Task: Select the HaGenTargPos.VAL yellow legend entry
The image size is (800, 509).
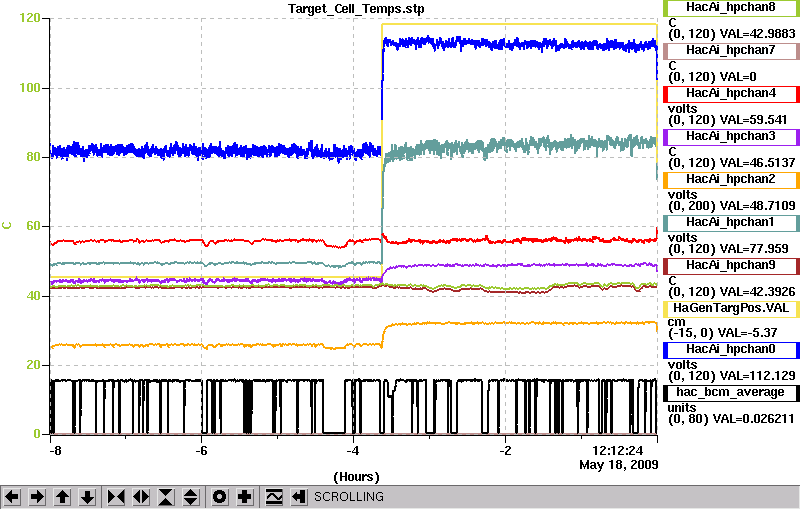Action: (731, 309)
